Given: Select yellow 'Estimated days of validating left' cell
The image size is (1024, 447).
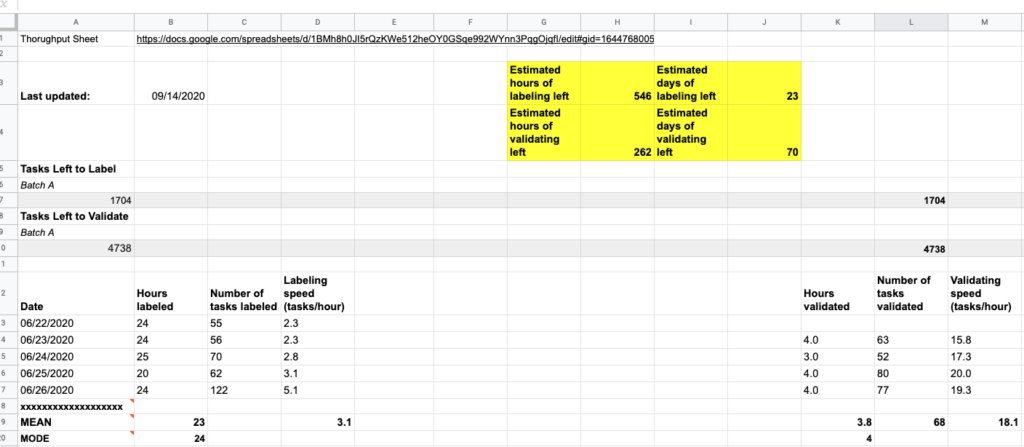Looking at the screenshot, I should pos(690,133).
